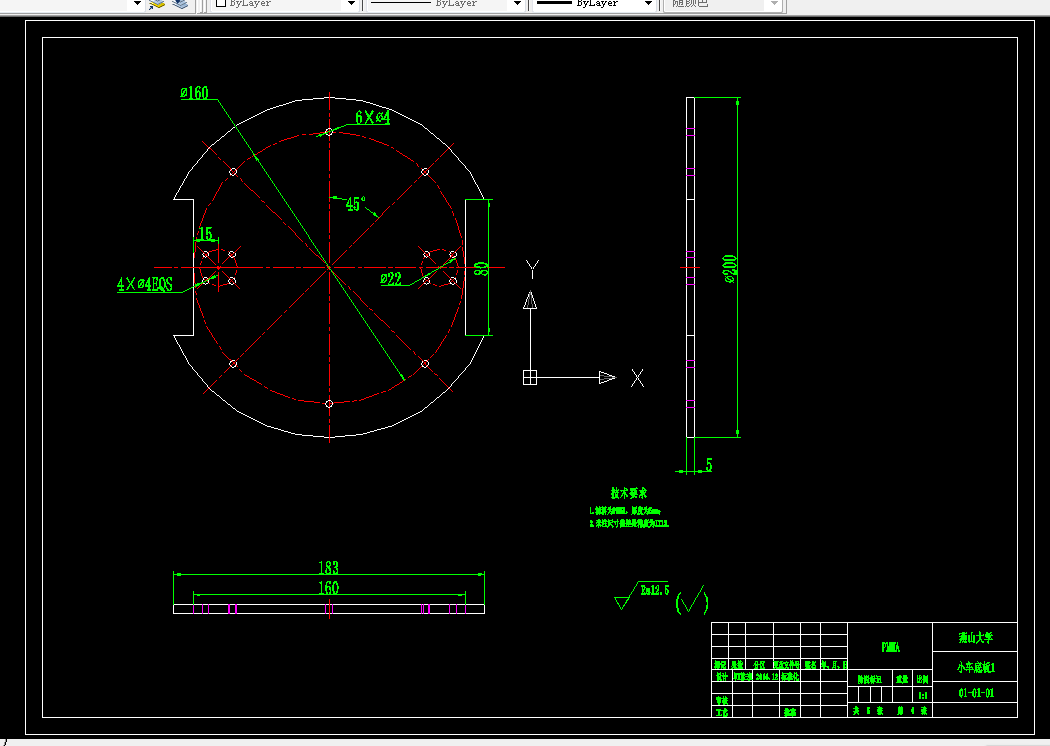
Task: Select the 5 thickness dimension text
Action: 709,464
